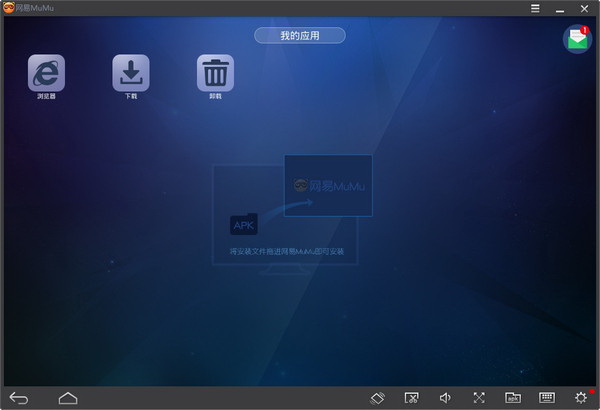Install an APK via bottom toolbar icon
Image resolution: width=600 pixels, height=410 pixels.
coord(513,398)
